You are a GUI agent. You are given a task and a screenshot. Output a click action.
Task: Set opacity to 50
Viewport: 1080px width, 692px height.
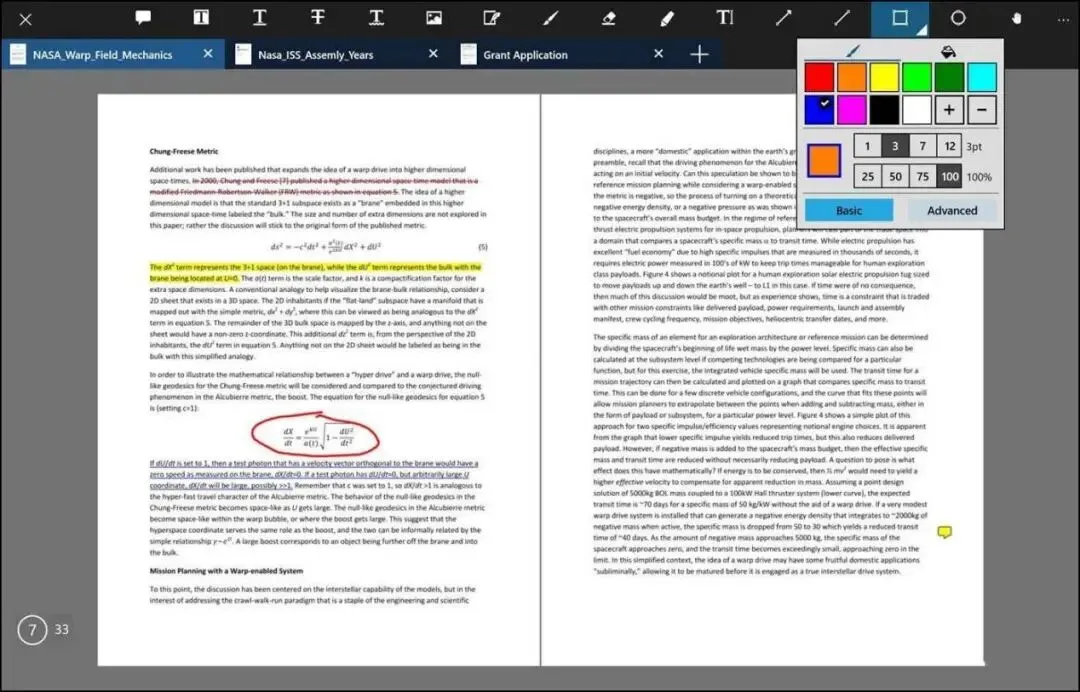(895, 176)
